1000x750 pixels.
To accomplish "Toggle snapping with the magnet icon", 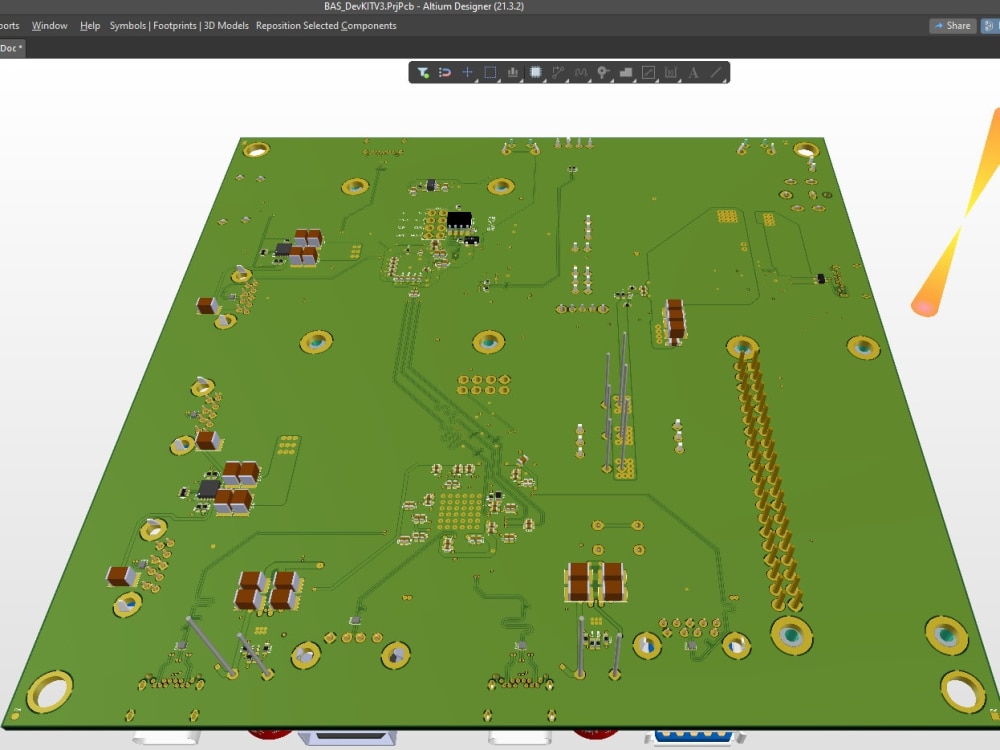I will coord(445,71).
